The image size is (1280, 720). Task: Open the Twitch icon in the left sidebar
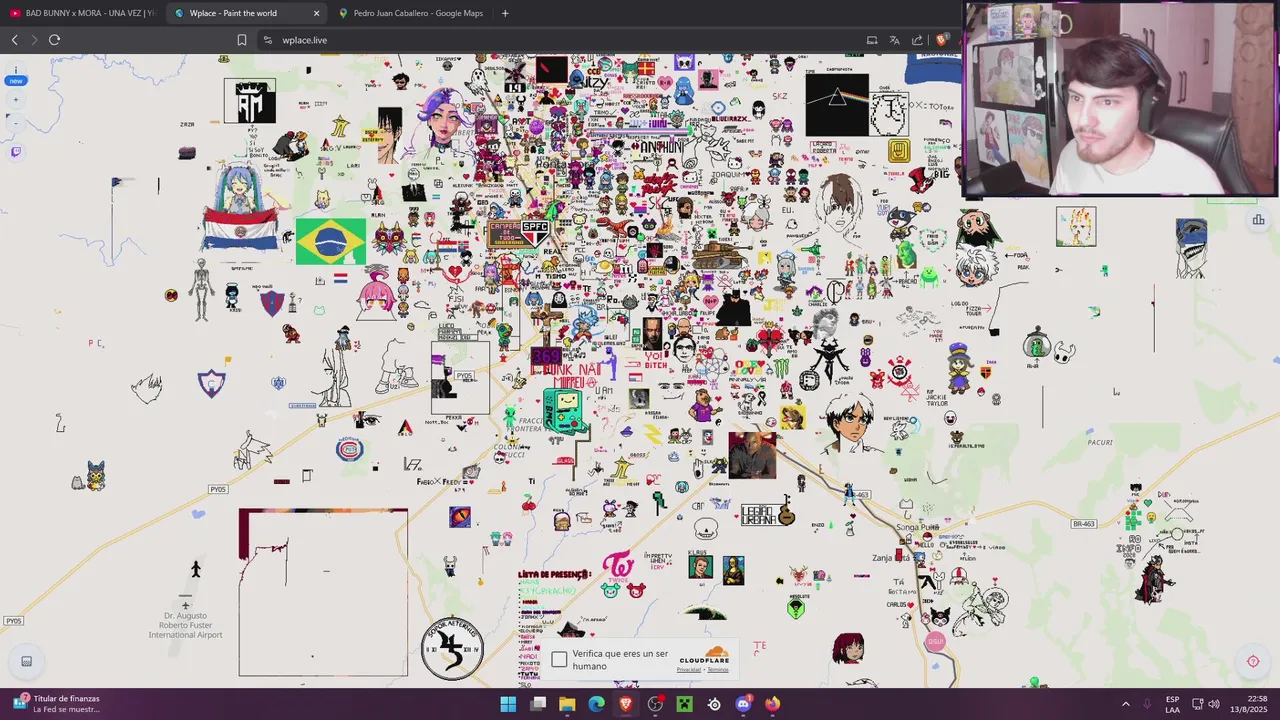pos(15,152)
